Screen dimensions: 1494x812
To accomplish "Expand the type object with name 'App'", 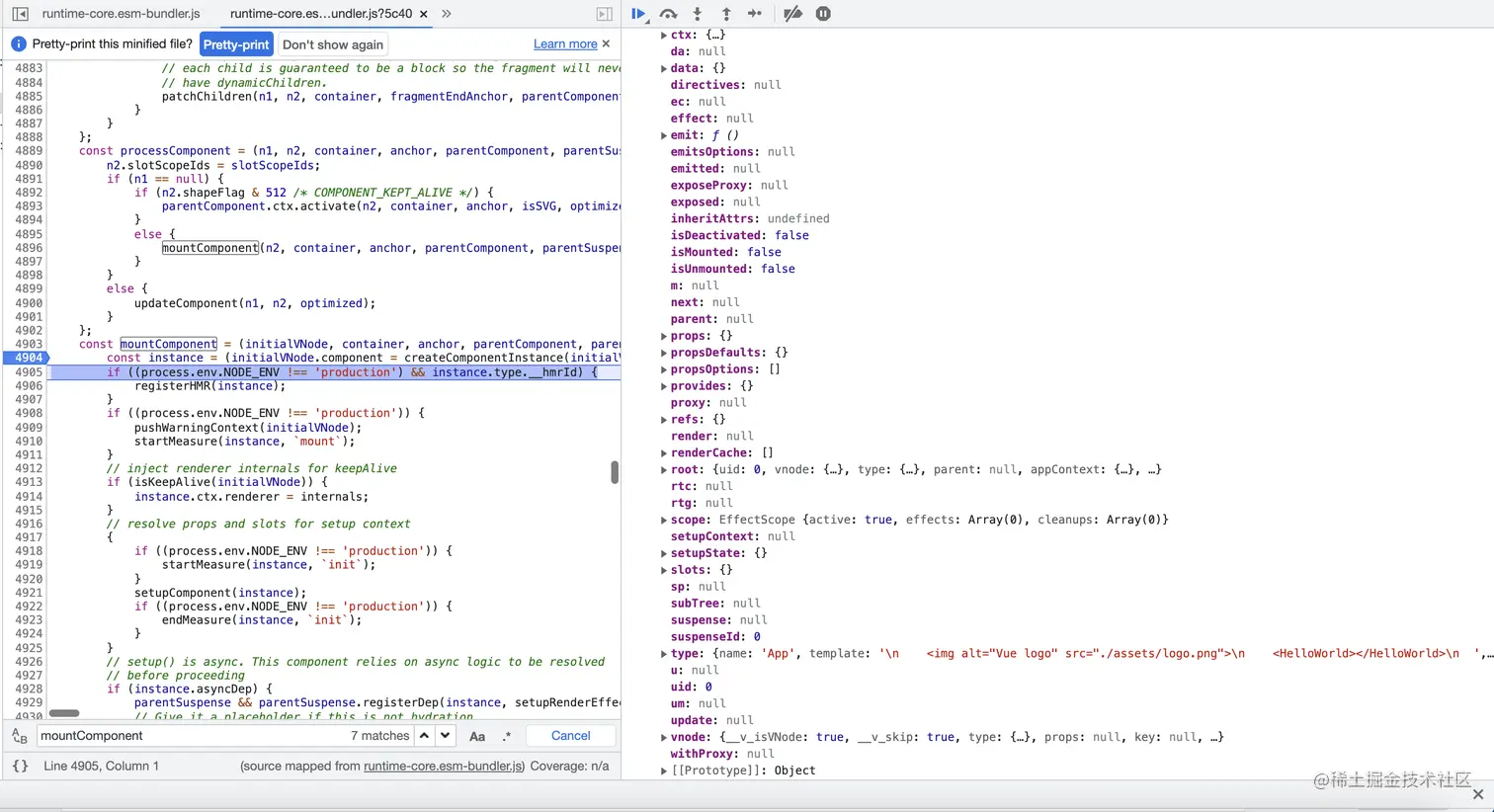I will (x=664, y=654).
